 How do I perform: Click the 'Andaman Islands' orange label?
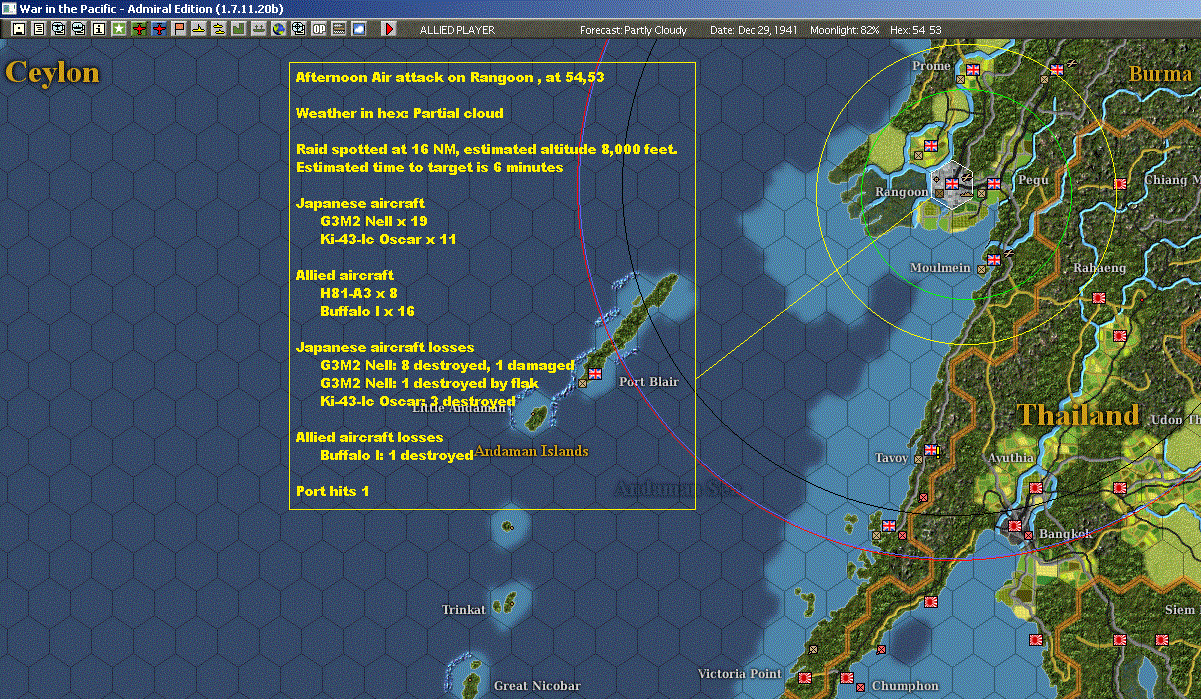(531, 452)
